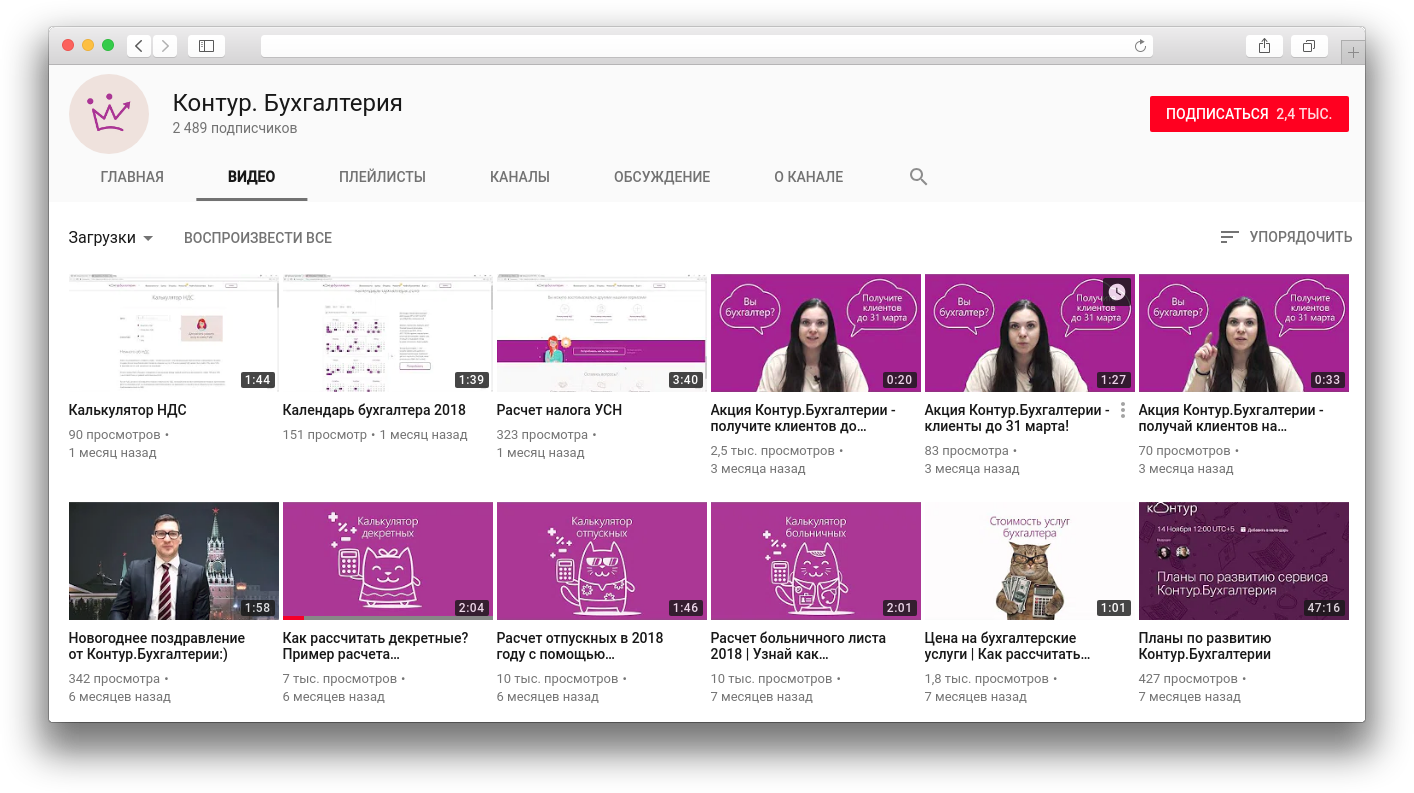The height and width of the screenshot is (793, 1414).
Task: Play the 0:20 Акция video thumbnail
Action: (x=816, y=333)
